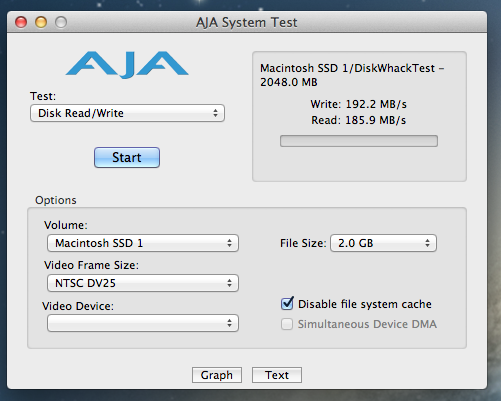The image size is (501, 401).
Task: Click the Write: 192.2 MB/s result
Action: coord(359,104)
